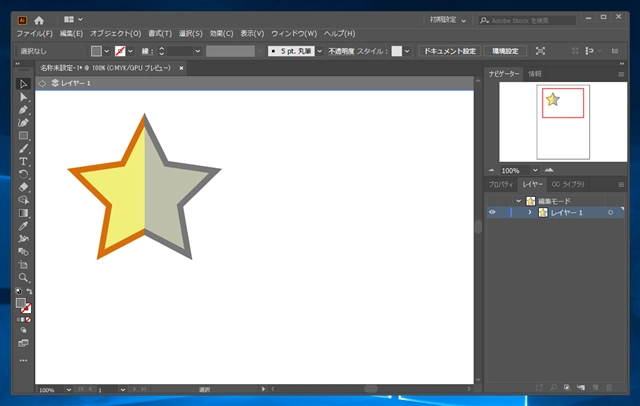This screenshot has height=406, width=640.
Task: Zoom in using the Navigator large mountains icon
Action: (549, 170)
